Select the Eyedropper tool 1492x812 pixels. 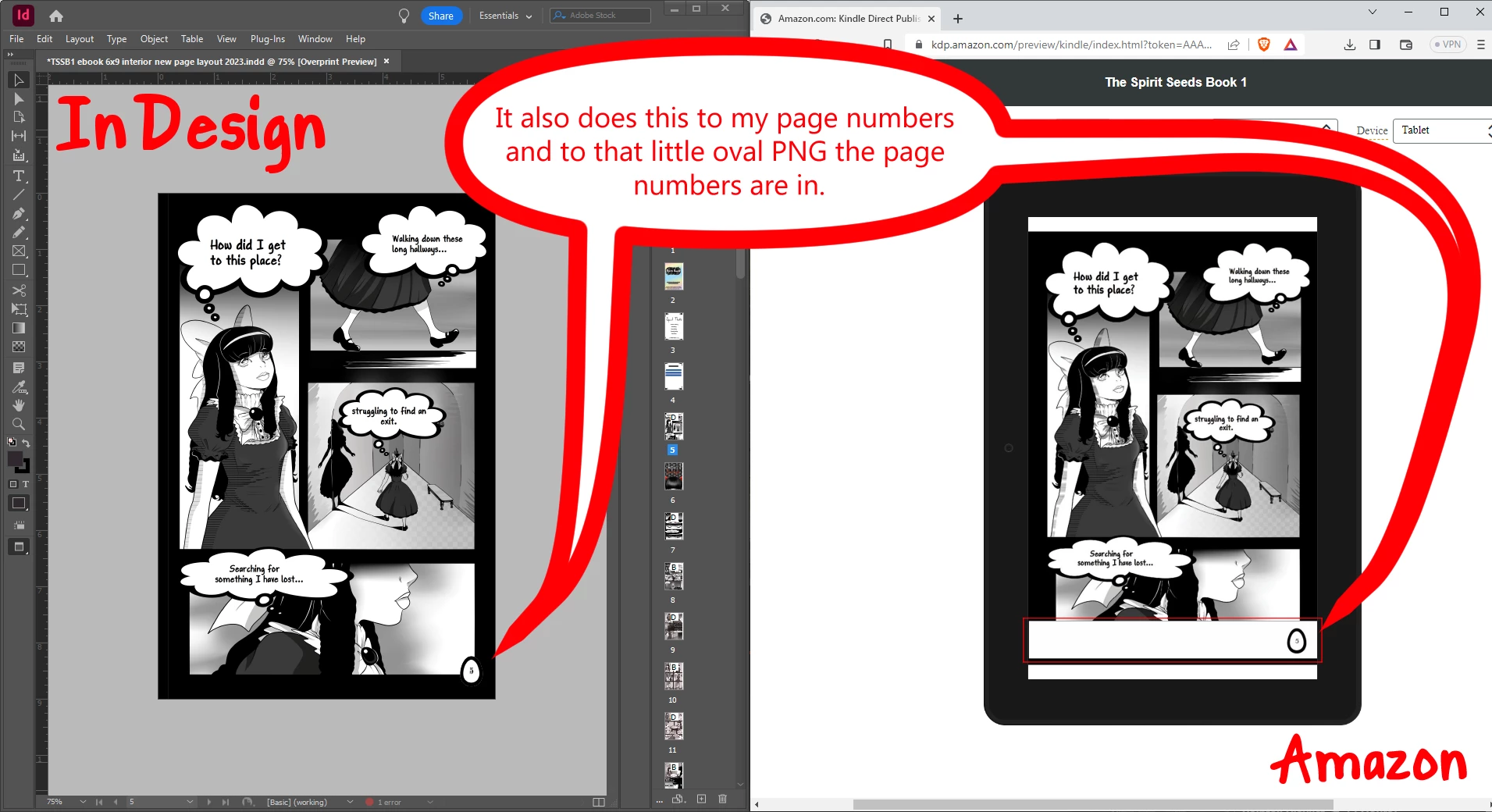(19, 386)
